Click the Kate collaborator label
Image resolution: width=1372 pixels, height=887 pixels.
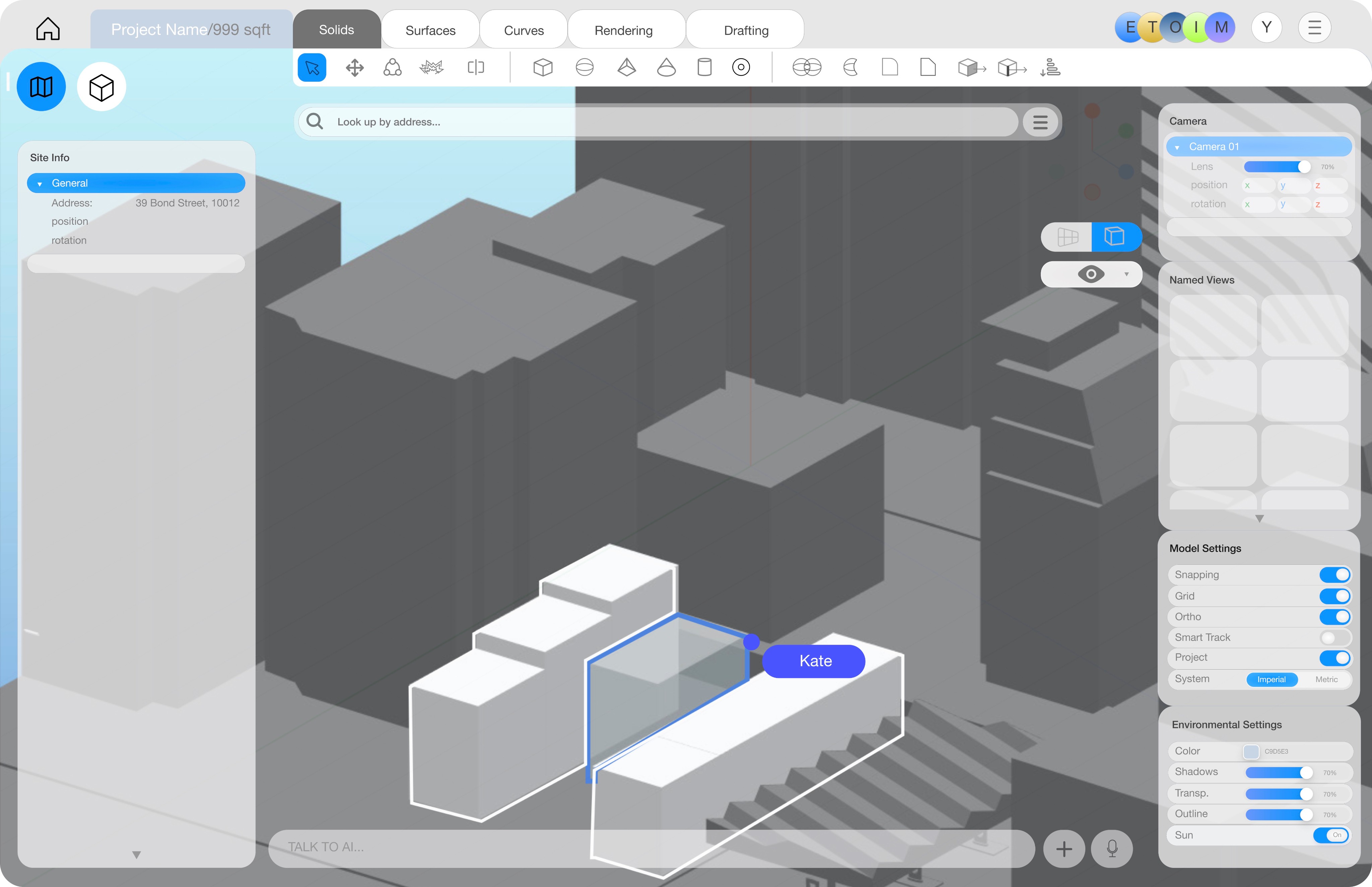(x=814, y=661)
